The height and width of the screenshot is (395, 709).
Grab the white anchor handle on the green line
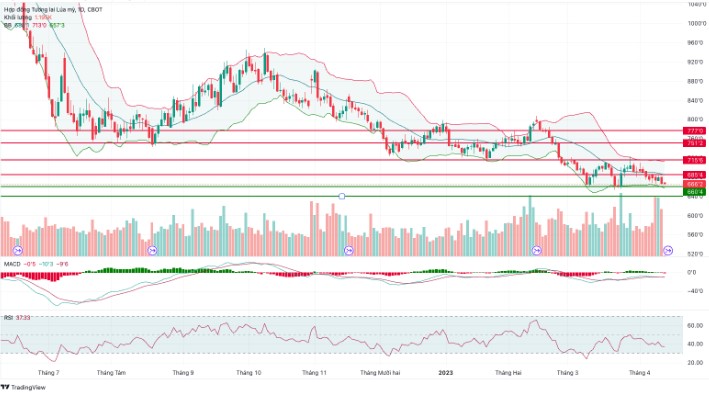(342, 196)
